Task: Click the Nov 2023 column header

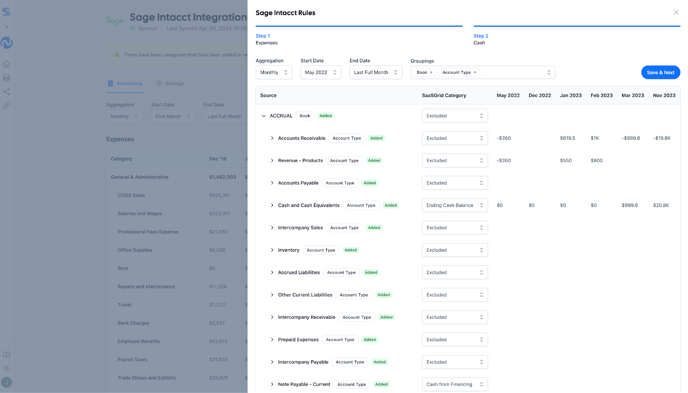Action: pos(664,95)
